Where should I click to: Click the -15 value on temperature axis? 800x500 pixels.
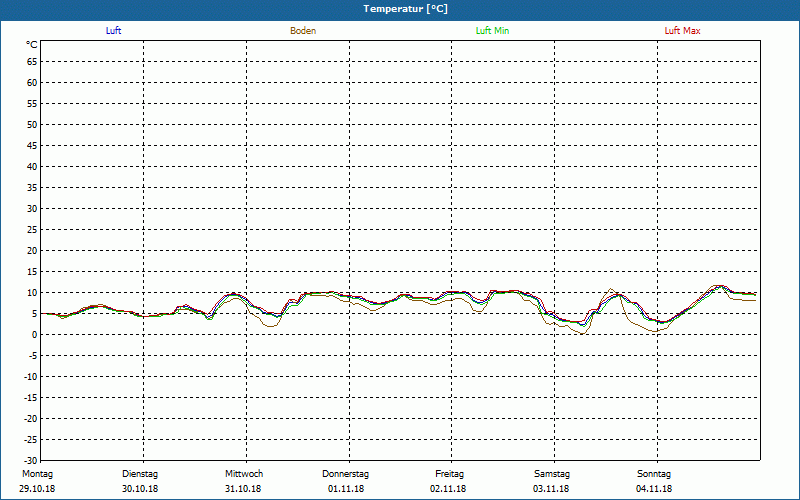[31, 397]
